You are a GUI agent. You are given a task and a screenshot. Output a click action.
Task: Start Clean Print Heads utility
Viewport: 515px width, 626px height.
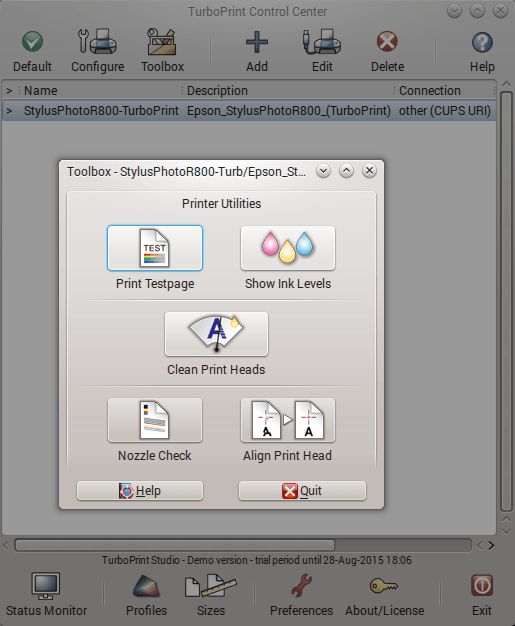pyautogui.click(x=216, y=334)
